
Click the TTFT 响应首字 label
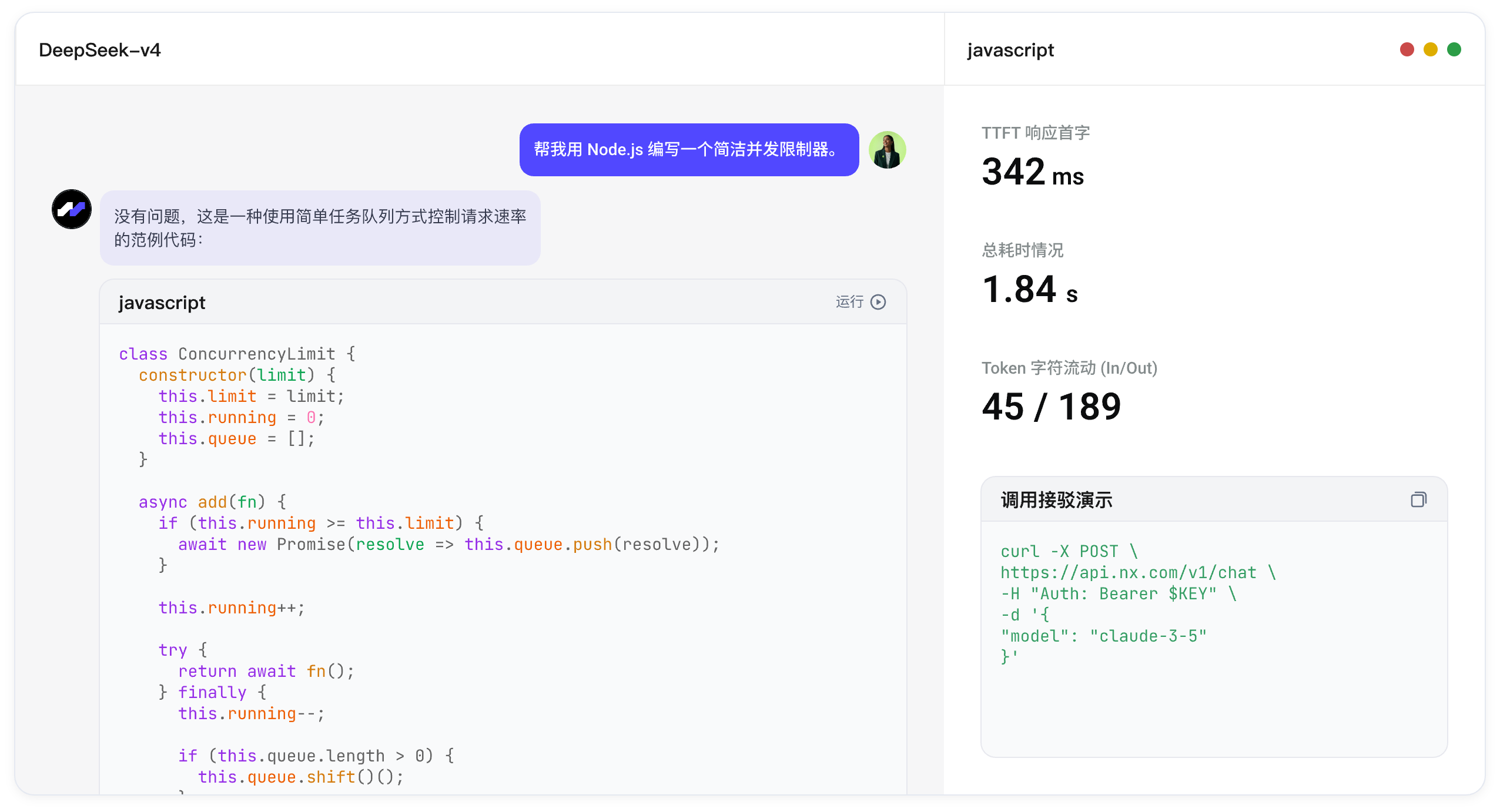(1036, 133)
